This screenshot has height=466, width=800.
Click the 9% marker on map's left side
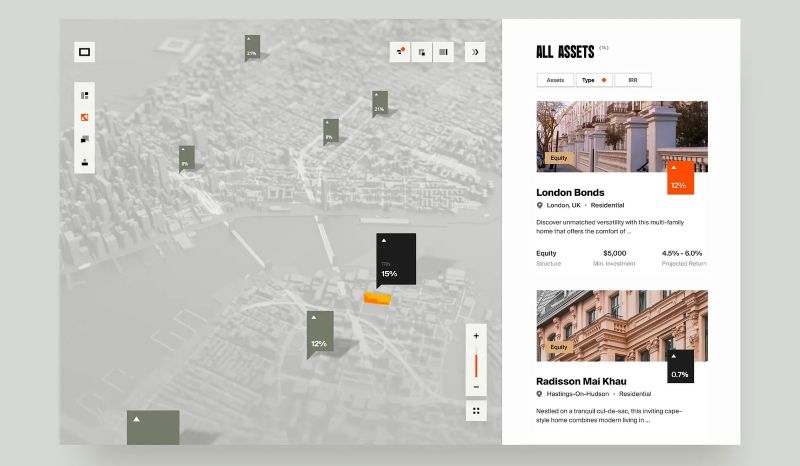(x=187, y=158)
